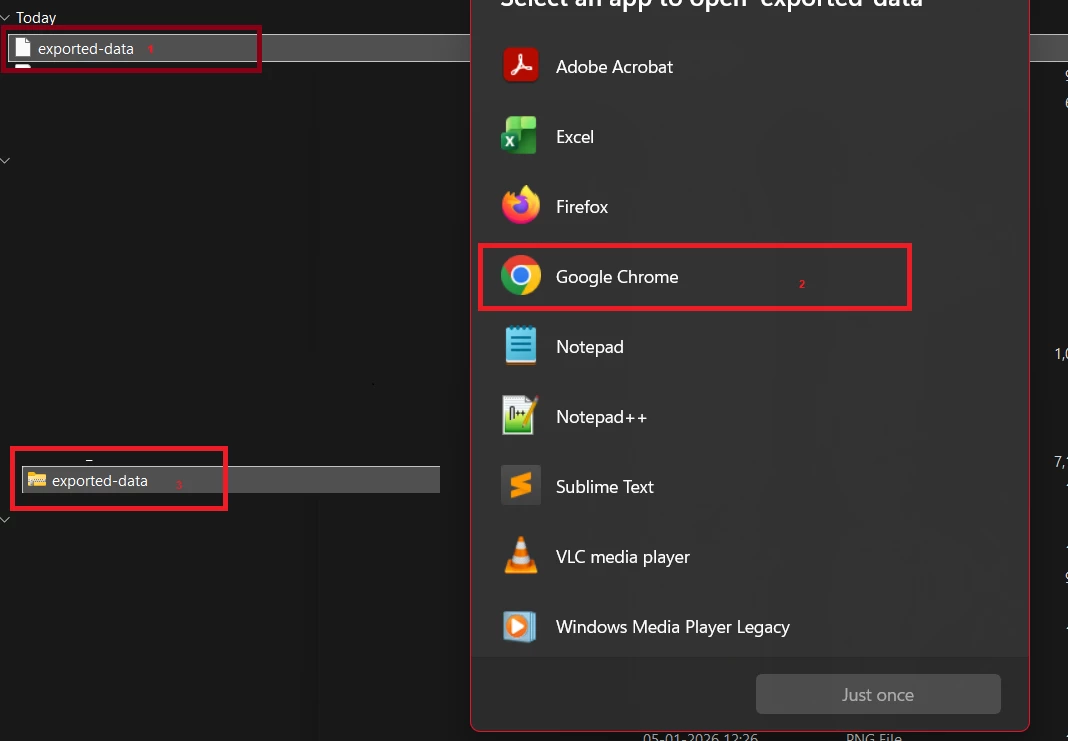Choose Windows Media Player Legacy
Screen dimensions: 1068x741
pyautogui.click(x=749, y=627)
